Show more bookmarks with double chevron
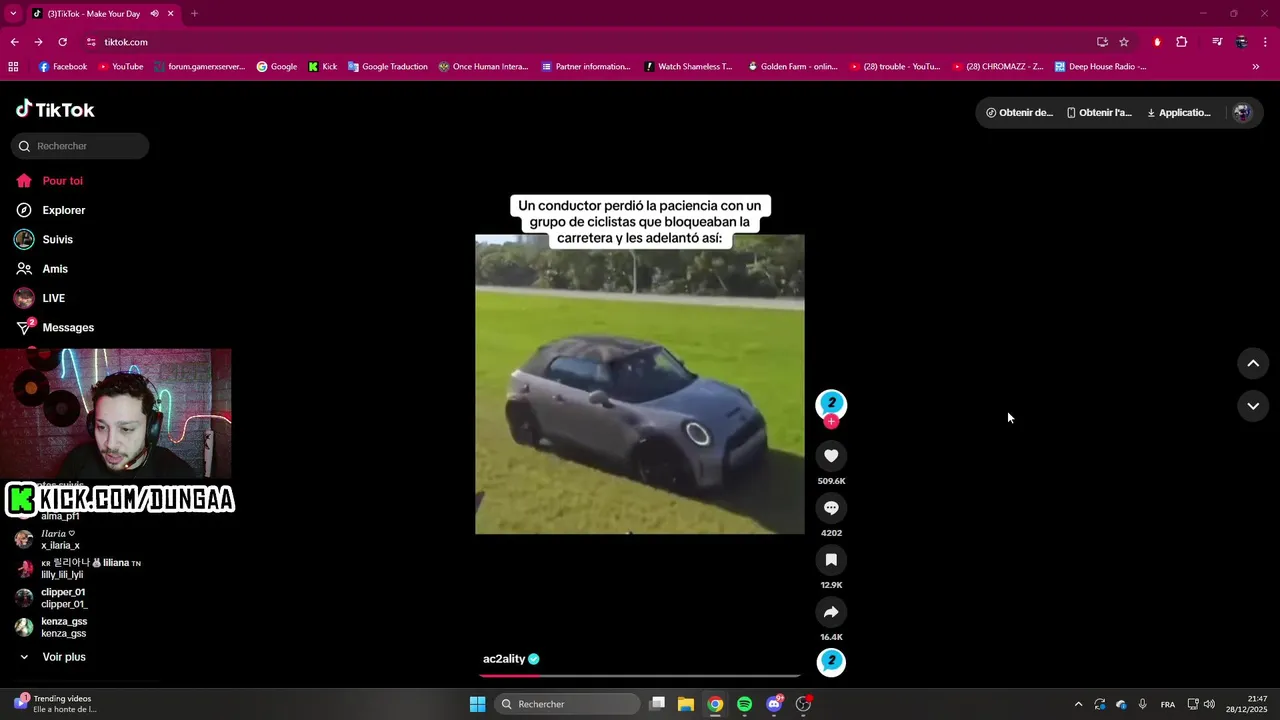Viewport: 1280px width, 720px height. tap(1256, 67)
